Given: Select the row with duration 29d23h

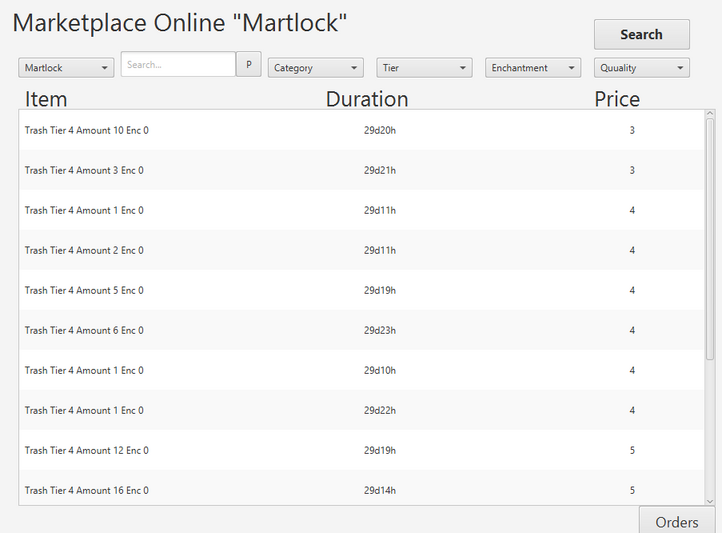Looking at the screenshot, I should point(361,330).
